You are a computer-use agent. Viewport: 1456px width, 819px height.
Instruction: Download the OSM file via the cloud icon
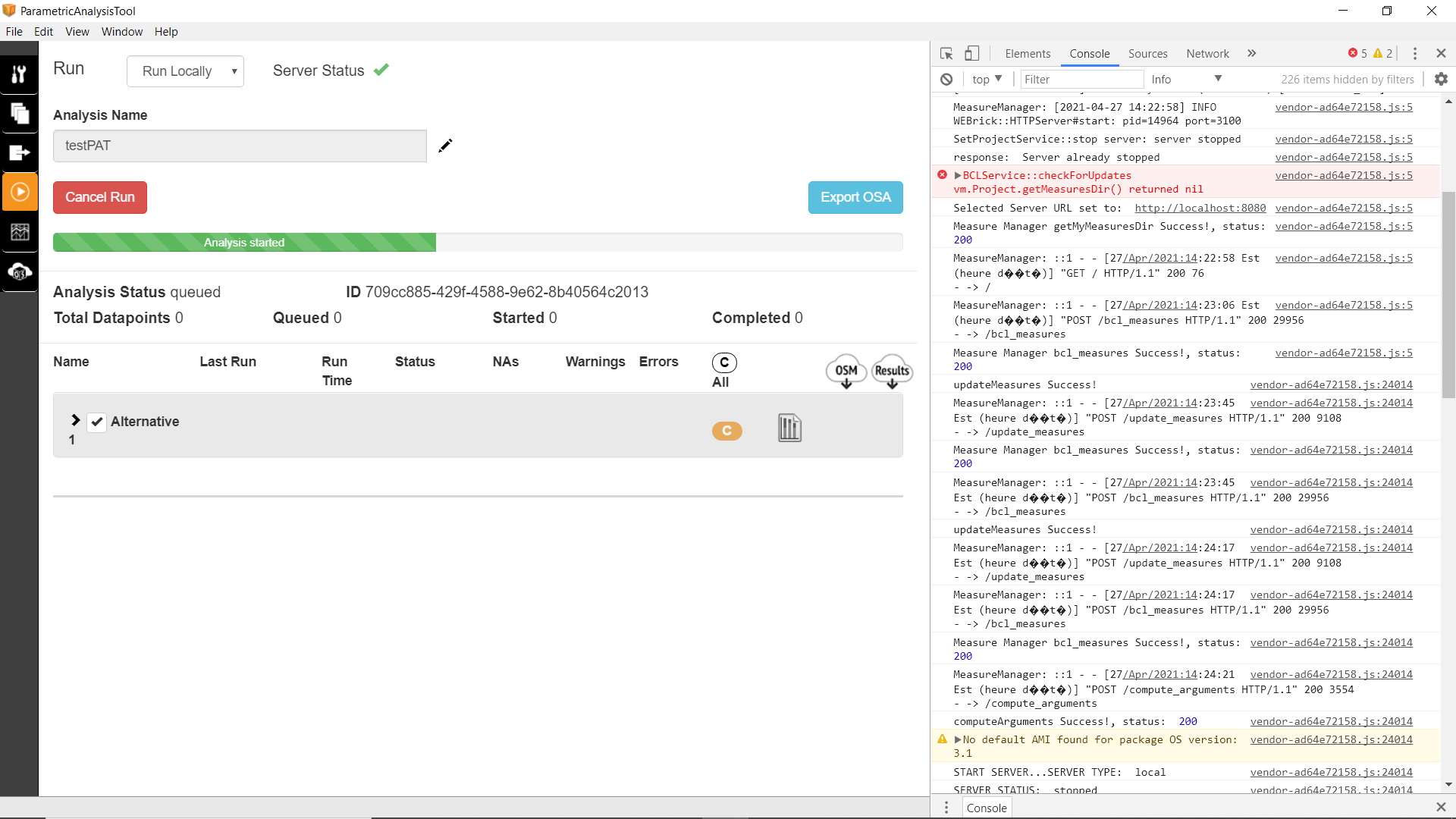[845, 371]
